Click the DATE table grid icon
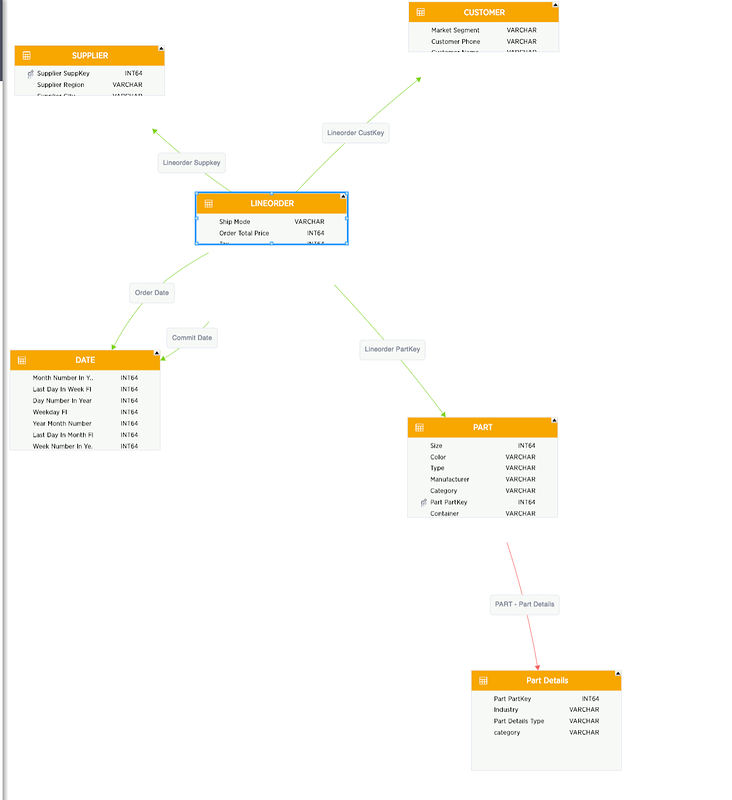Image resolution: width=732 pixels, height=800 pixels. (x=22, y=360)
